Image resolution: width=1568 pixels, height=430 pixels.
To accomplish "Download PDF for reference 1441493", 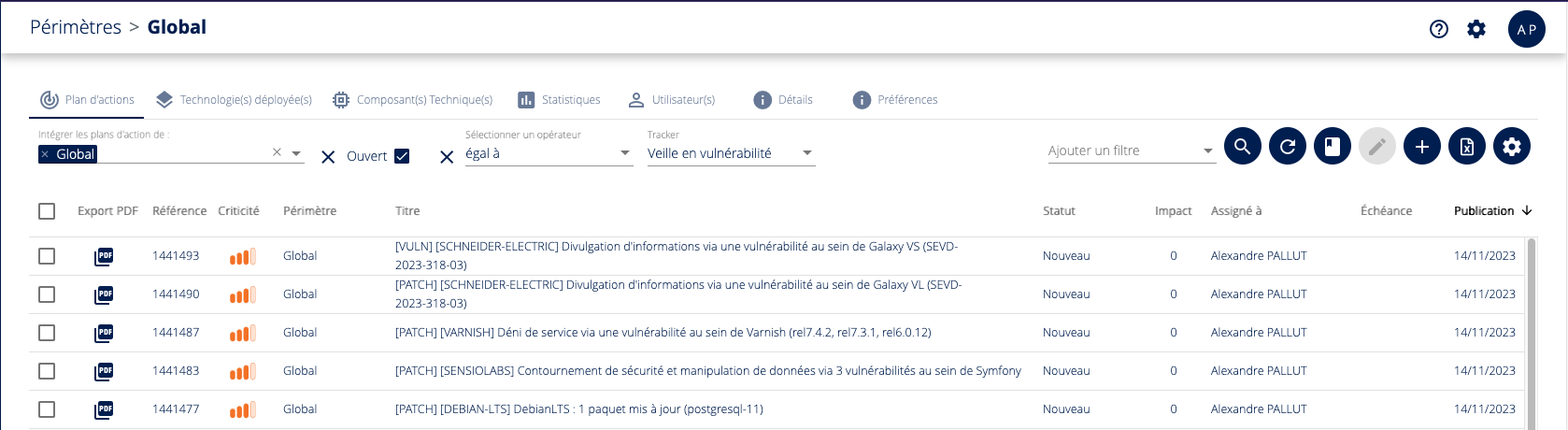I will (x=104, y=256).
